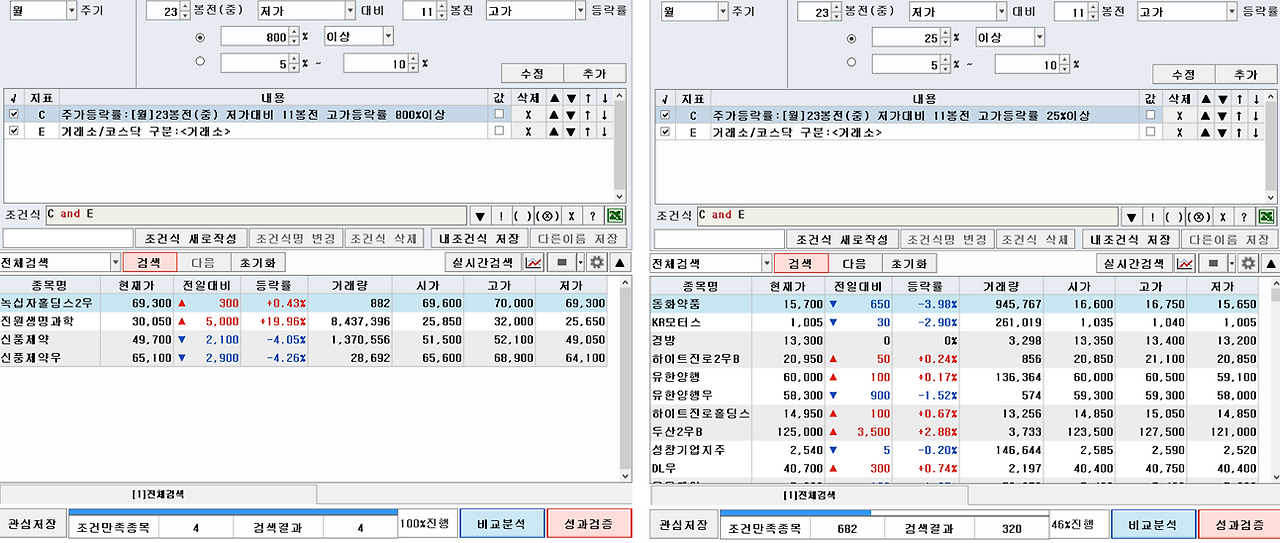Focus the condition name input in the left panel
1280x543 pixels.
(68, 239)
